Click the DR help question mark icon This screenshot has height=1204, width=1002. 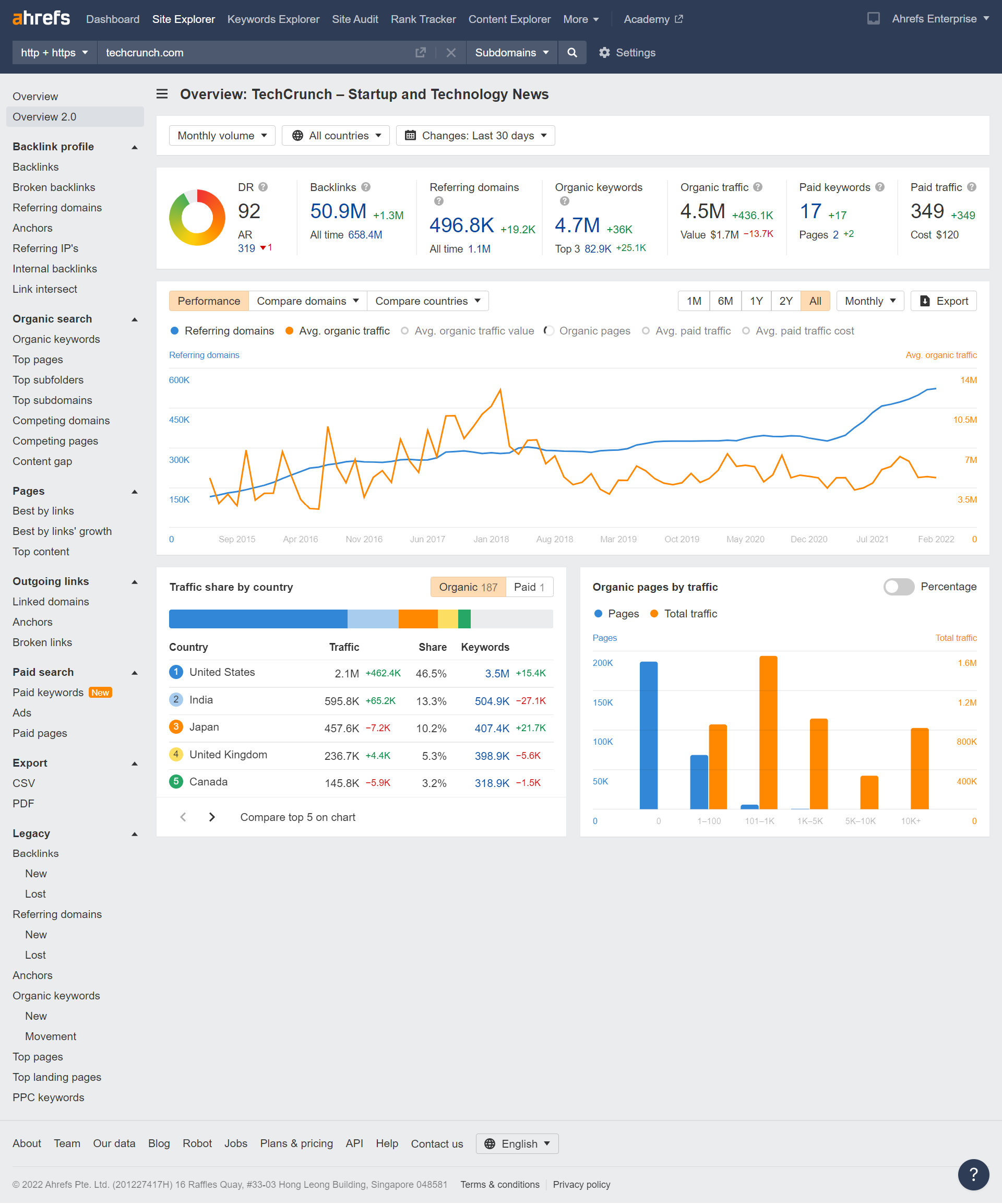pos(263,187)
